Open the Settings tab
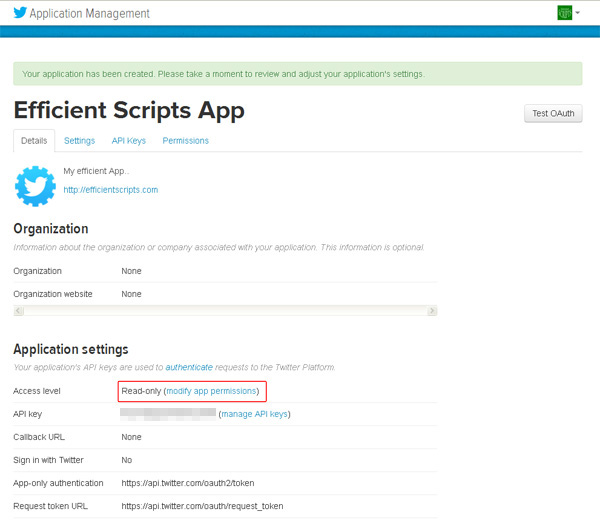600x526 pixels. tap(79, 141)
